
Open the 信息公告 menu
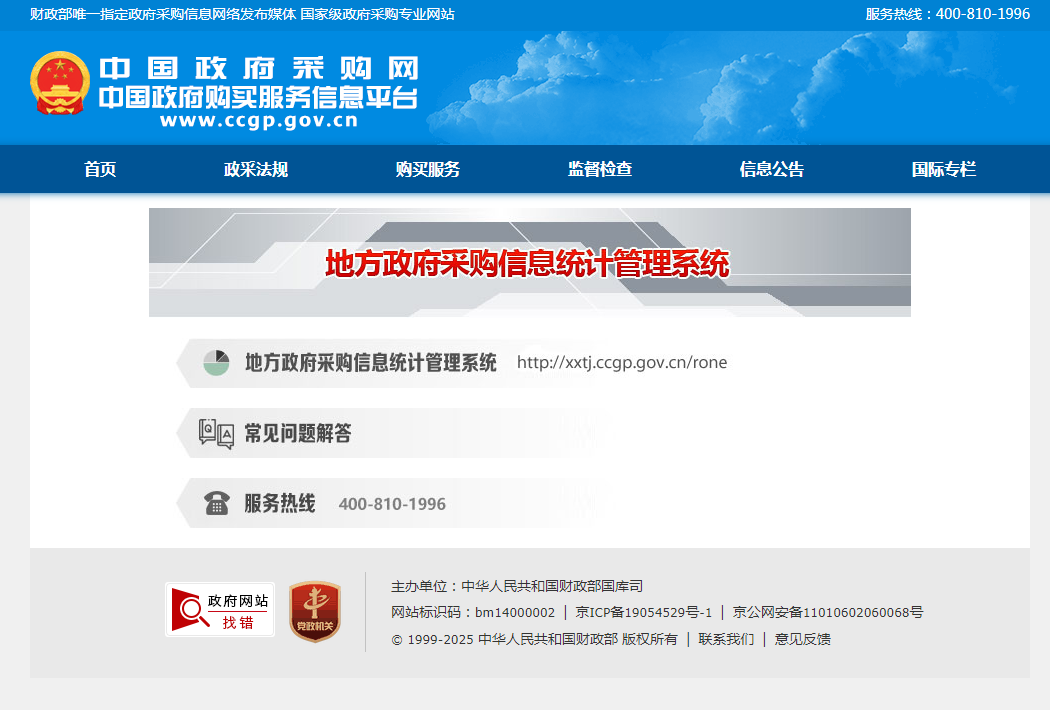771,169
